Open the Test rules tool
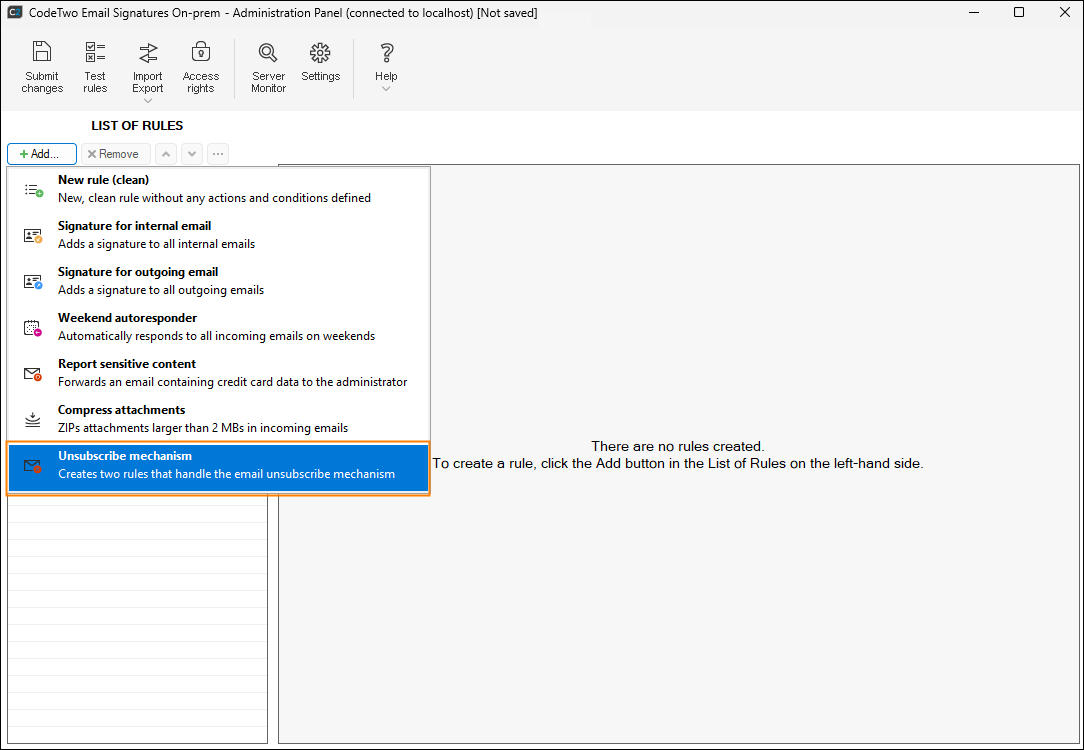The height and width of the screenshot is (750, 1084). (x=95, y=53)
